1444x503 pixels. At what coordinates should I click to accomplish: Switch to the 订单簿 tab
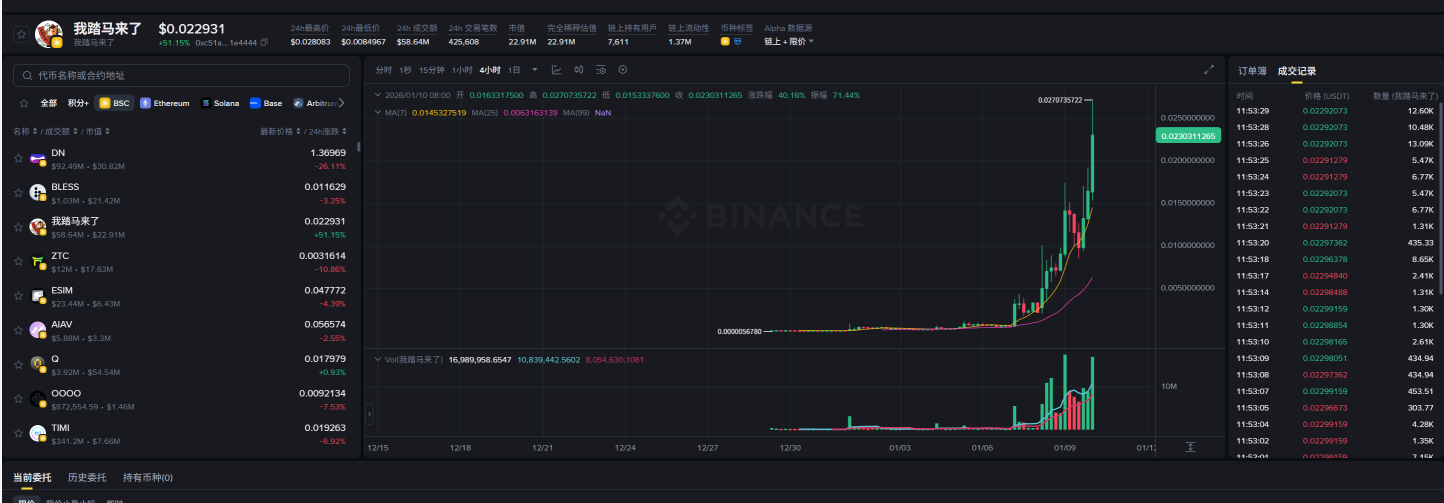[1252, 71]
